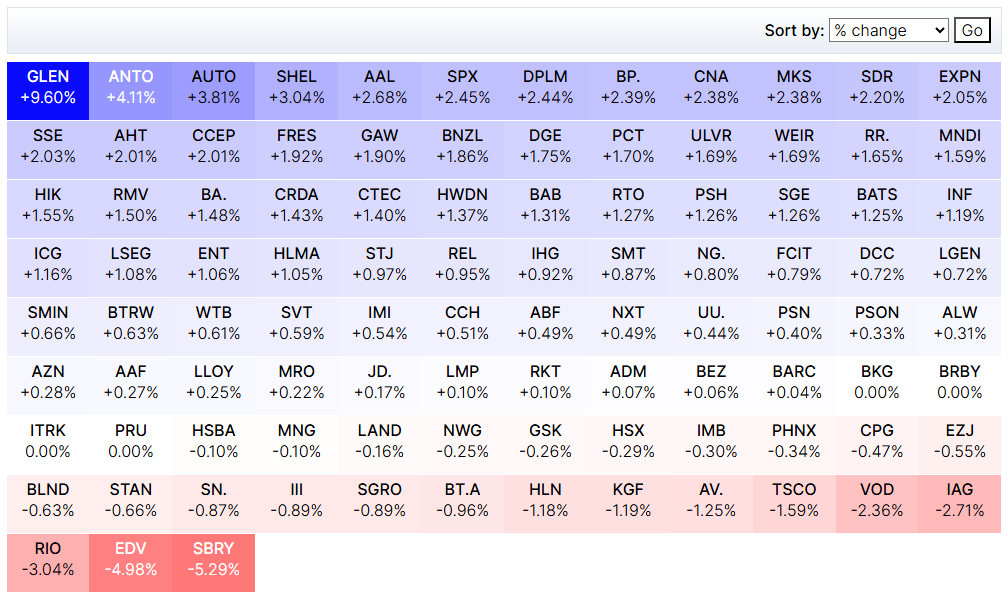The image size is (1008, 599).
Task: Open the BP. +2.39% cell
Action: click(x=628, y=88)
